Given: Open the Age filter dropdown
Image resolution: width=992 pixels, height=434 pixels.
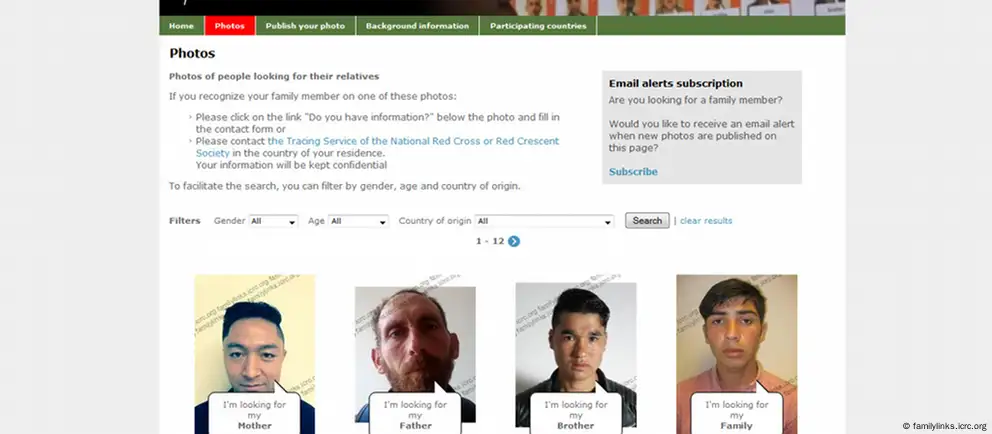Looking at the screenshot, I should (358, 221).
